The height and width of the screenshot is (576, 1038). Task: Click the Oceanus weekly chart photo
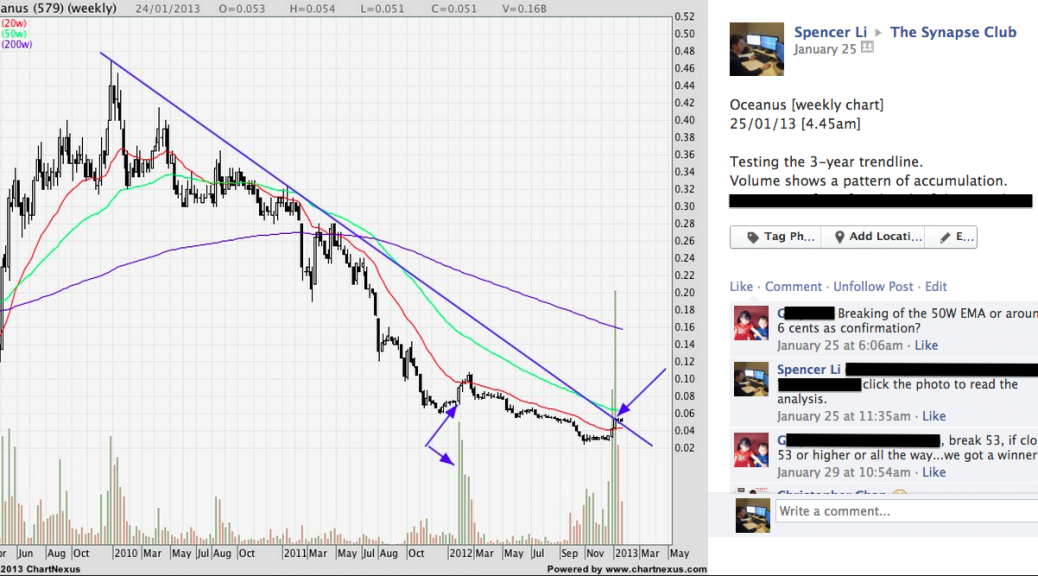point(340,280)
